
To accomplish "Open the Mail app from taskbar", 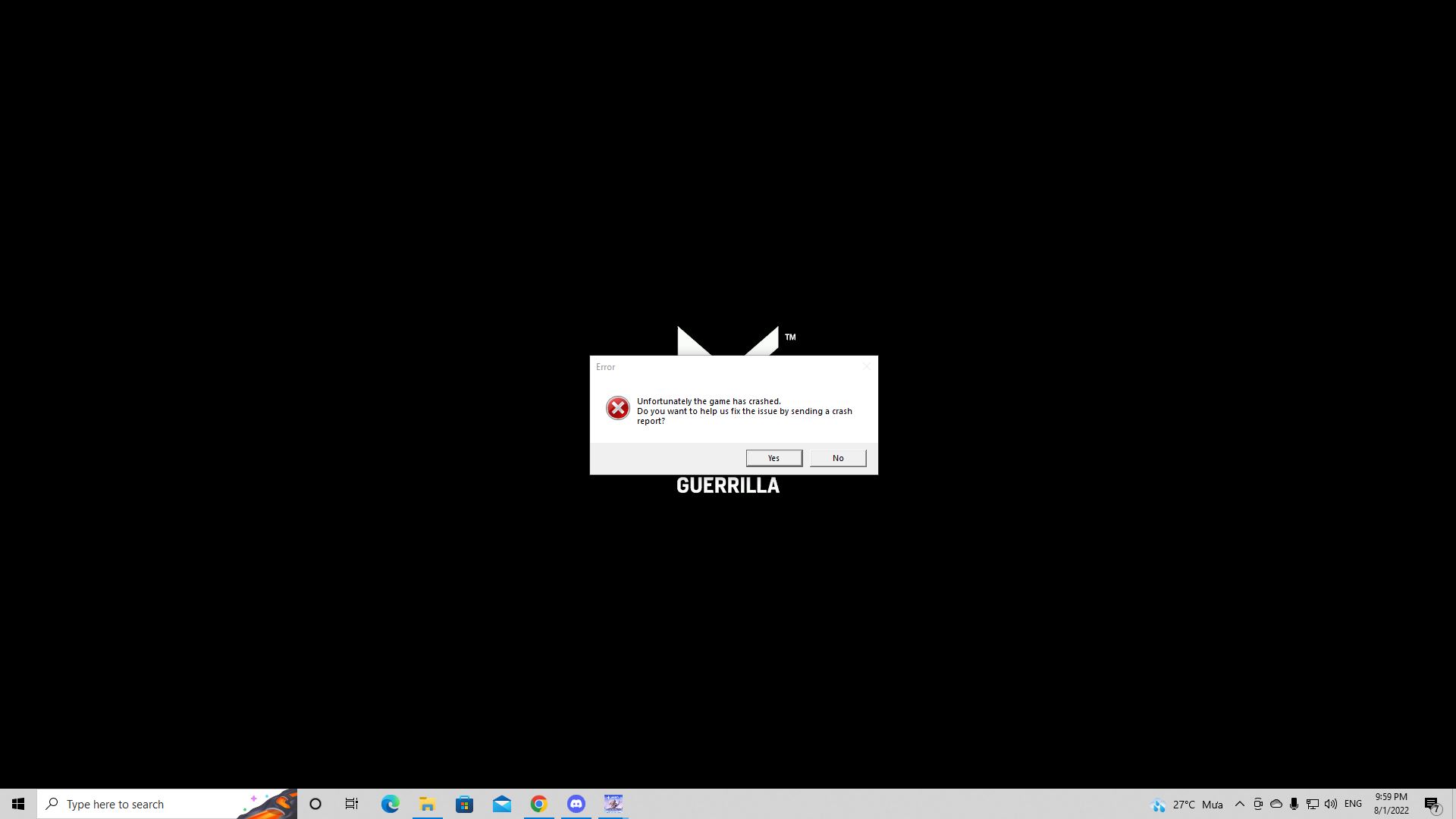I will 501,804.
